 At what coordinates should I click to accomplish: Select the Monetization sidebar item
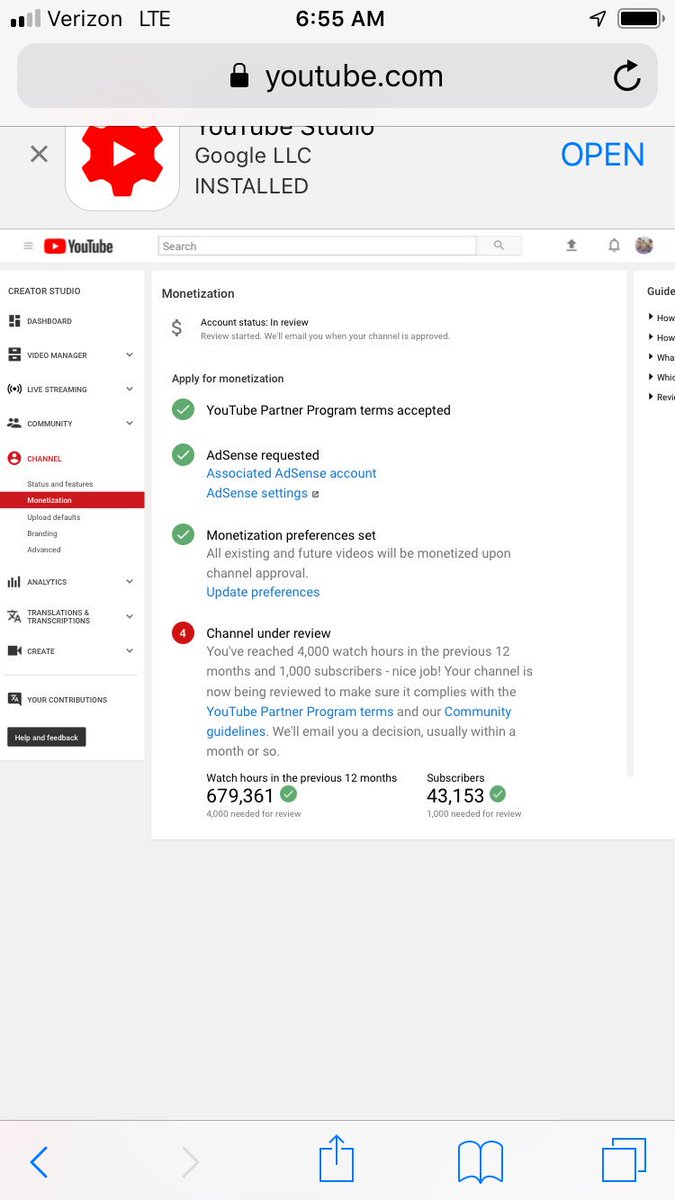click(72, 500)
